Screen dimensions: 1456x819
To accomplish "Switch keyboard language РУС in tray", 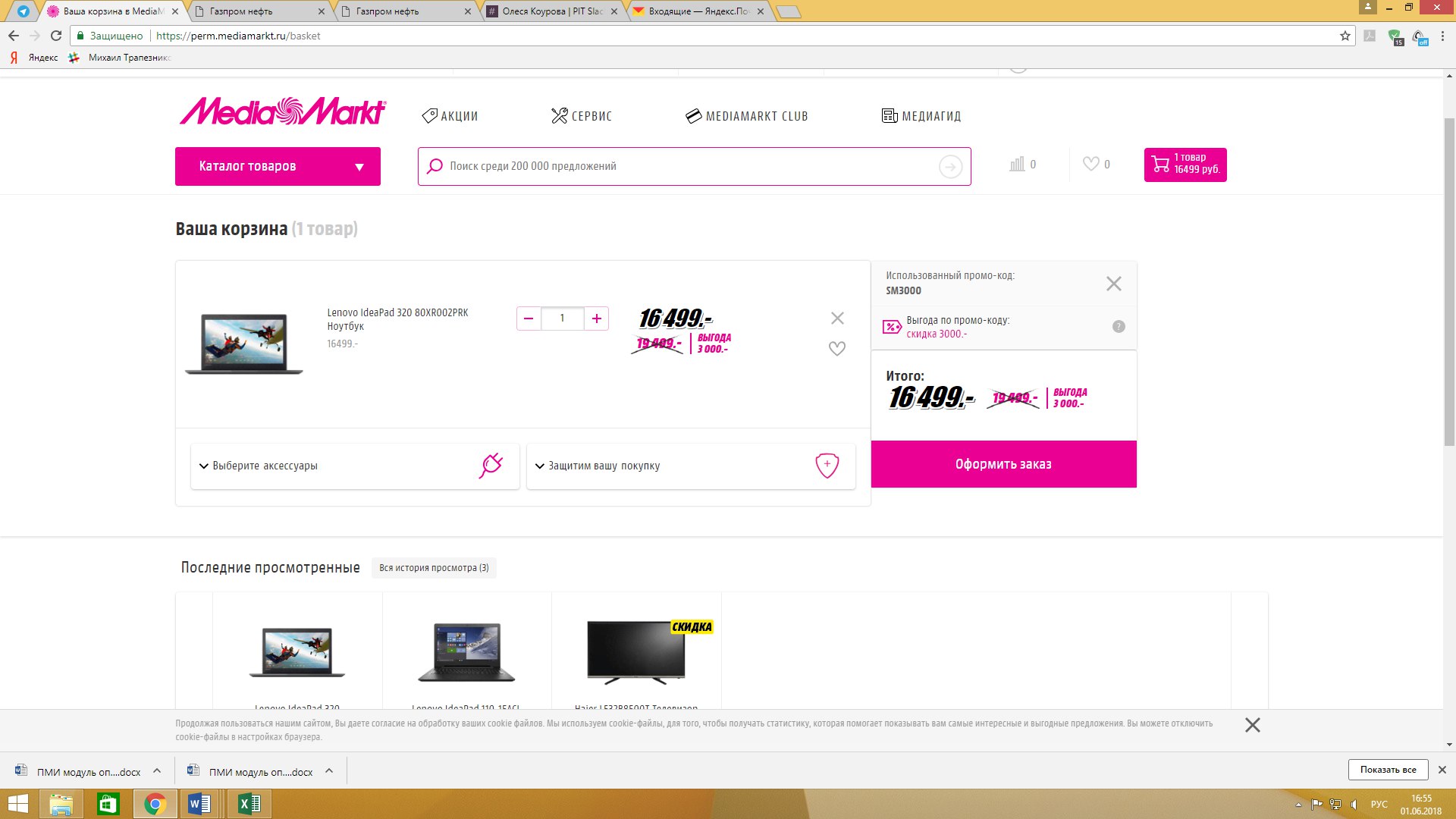I will coord(1379,805).
